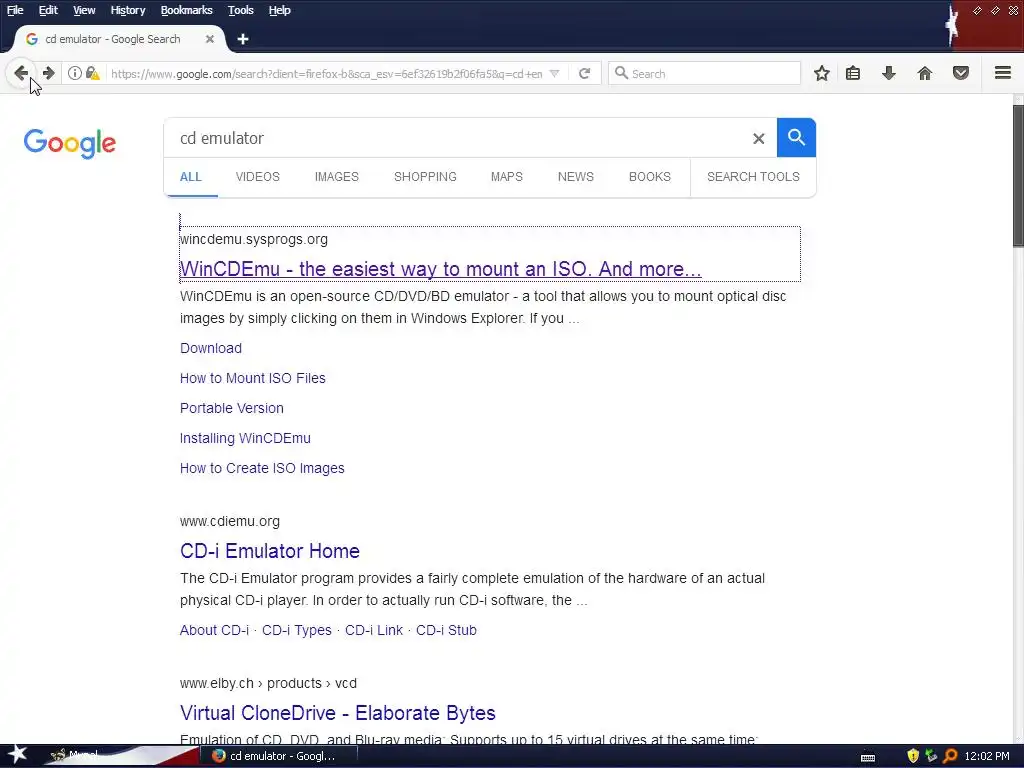
Task: Click the Firefox icon on the taskbar button
Action: [219, 756]
